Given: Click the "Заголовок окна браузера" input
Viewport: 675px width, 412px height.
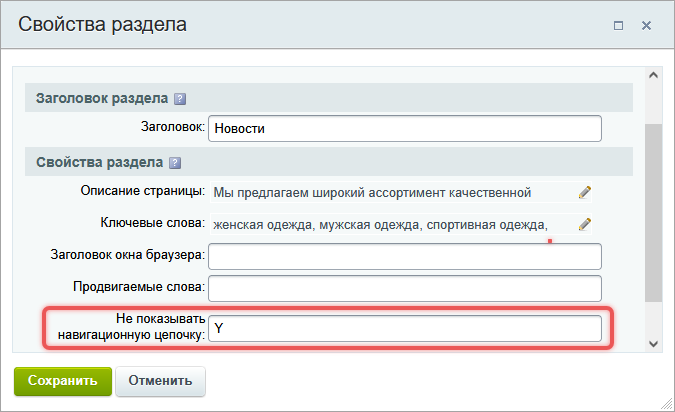Looking at the screenshot, I should click(x=405, y=256).
